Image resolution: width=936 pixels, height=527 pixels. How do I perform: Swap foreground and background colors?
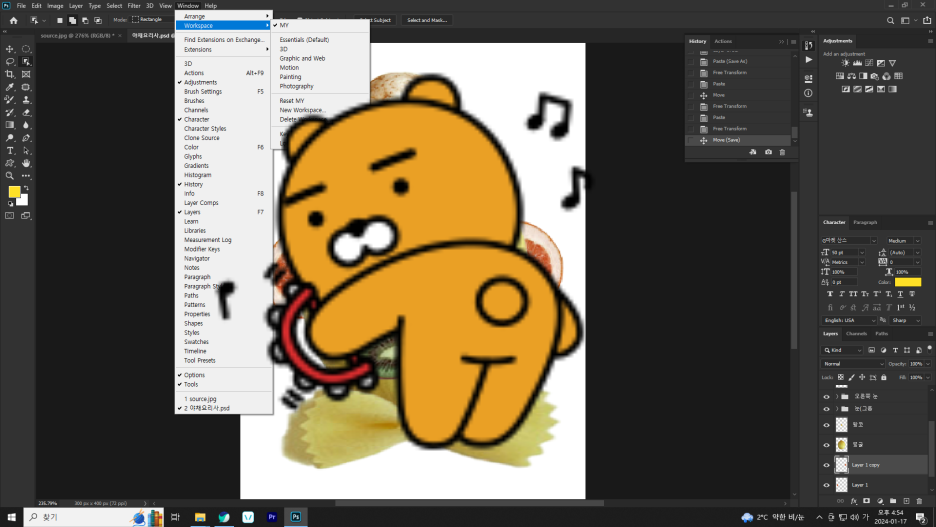(x=26, y=188)
